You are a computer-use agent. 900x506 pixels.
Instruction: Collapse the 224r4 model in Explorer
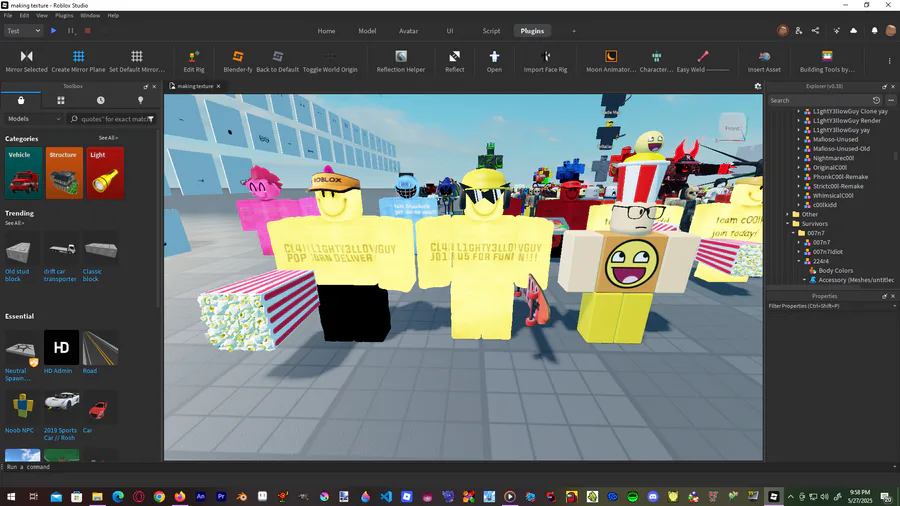click(x=799, y=261)
